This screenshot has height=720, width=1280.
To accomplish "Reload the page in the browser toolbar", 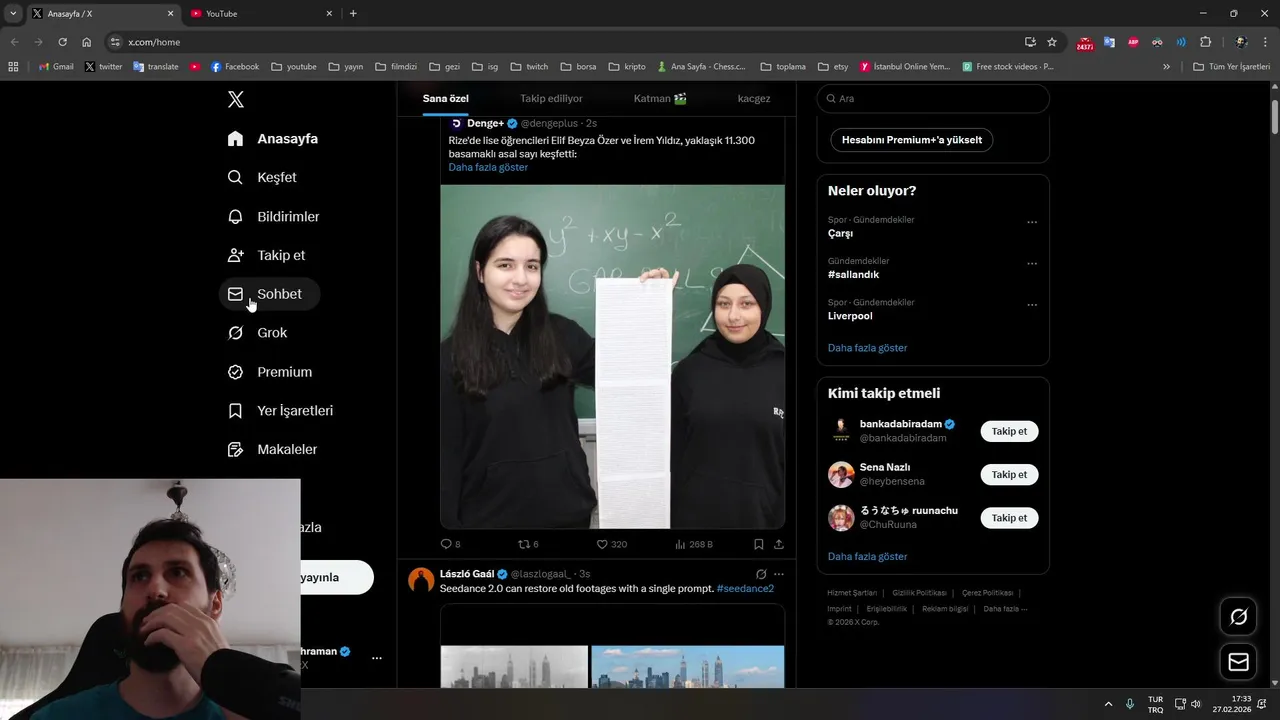I will pos(62,42).
